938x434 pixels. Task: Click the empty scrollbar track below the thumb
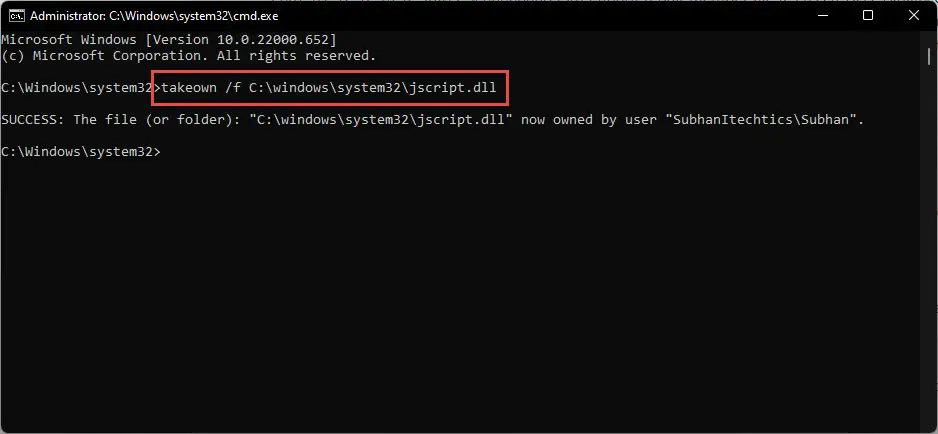point(928,239)
